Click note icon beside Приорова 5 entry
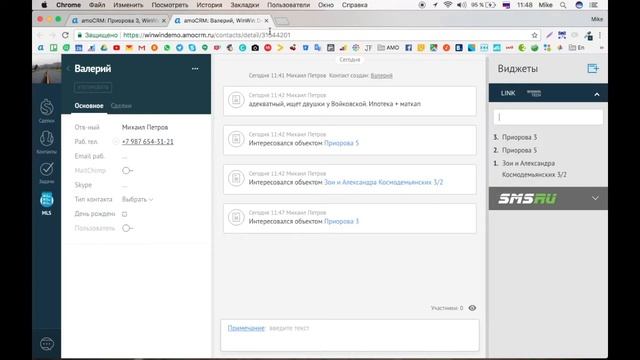Screen dimensions: 640x360 pos(236,139)
